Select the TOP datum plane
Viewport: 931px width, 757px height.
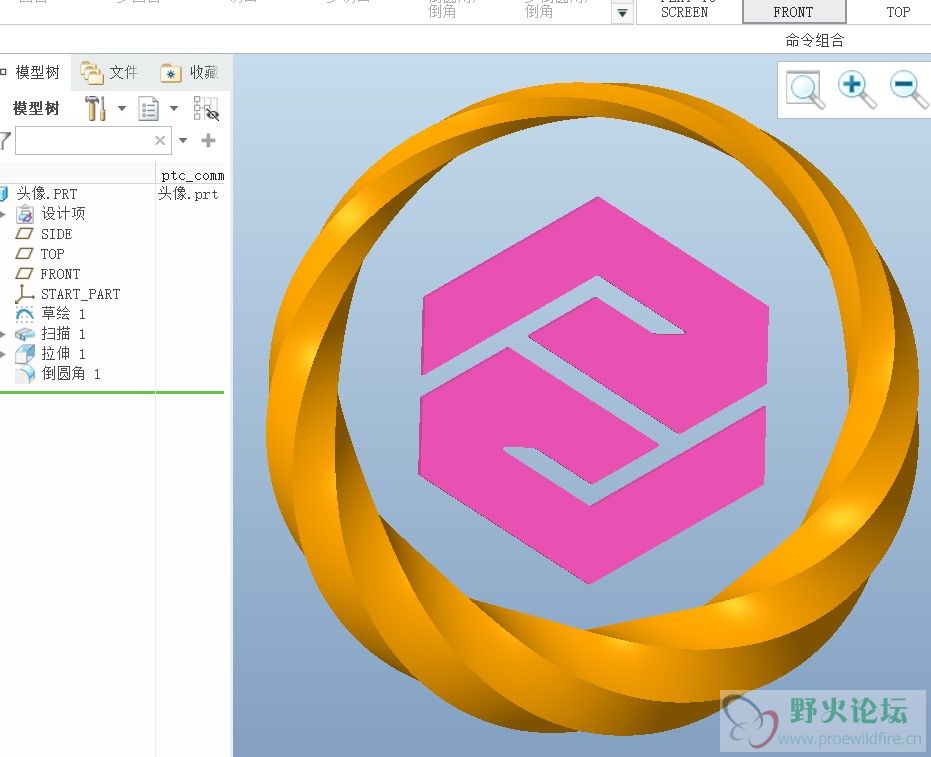52,254
